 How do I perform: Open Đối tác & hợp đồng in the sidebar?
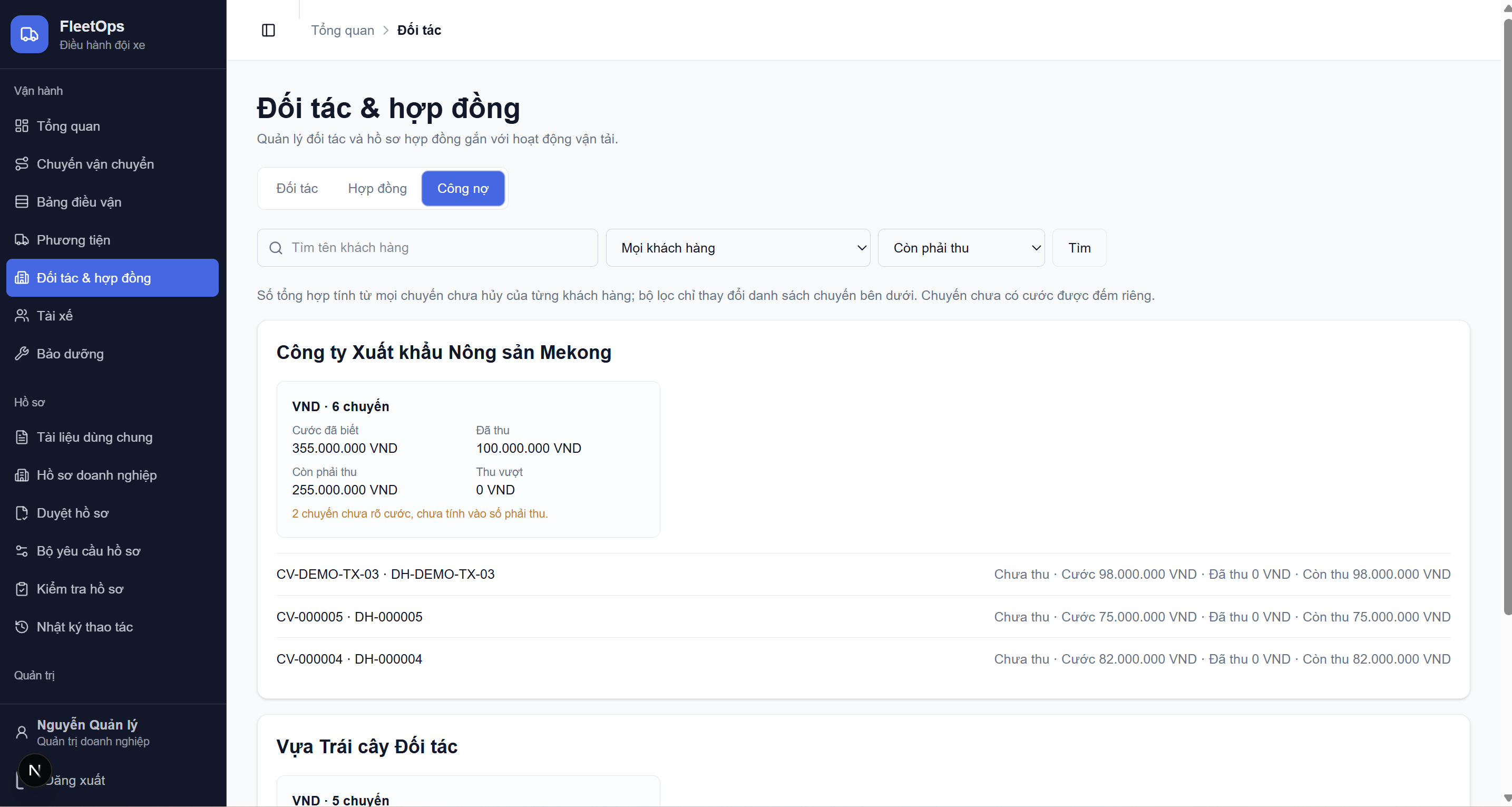coord(112,278)
